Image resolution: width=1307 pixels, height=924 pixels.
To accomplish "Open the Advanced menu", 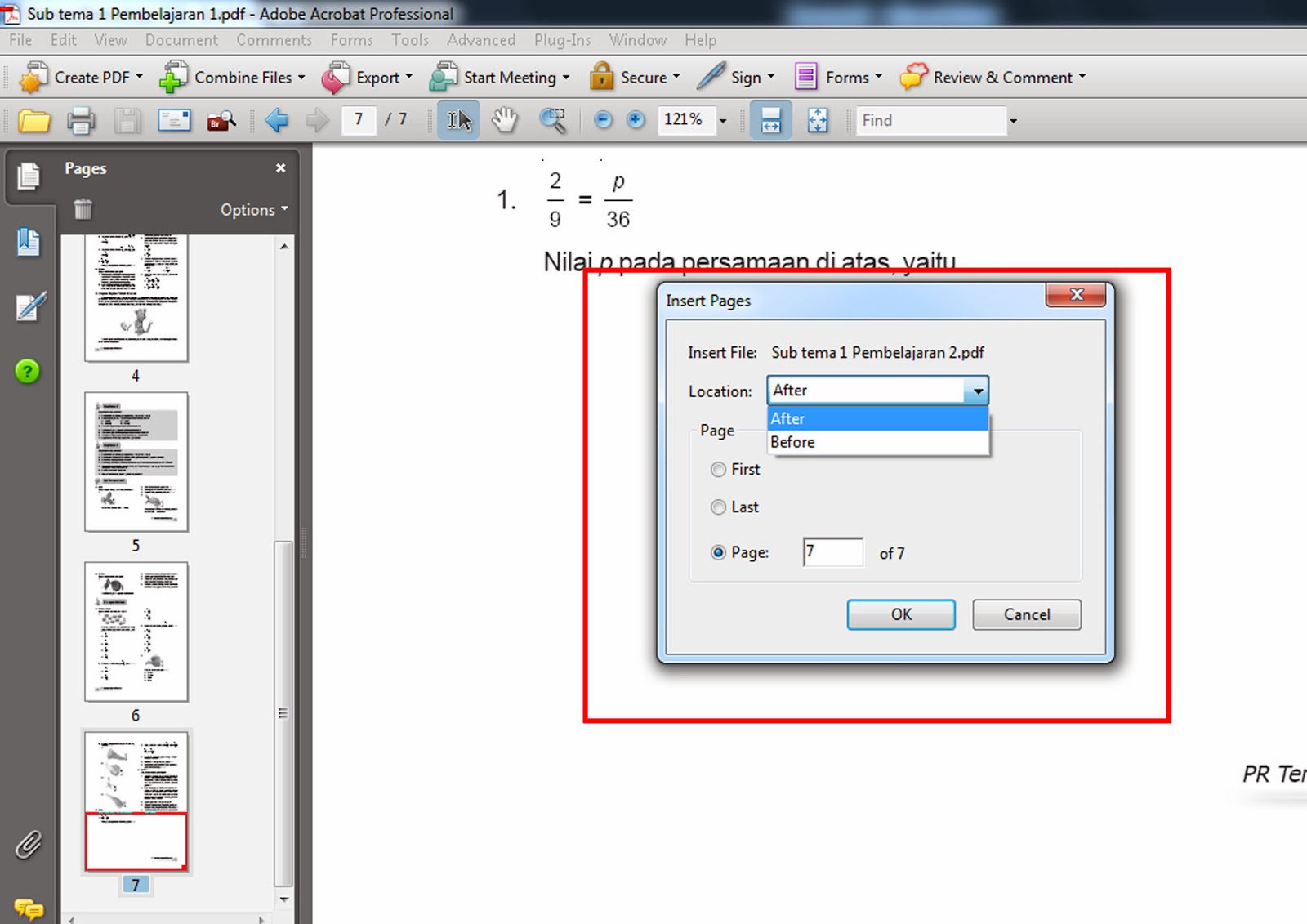I will coord(481,40).
